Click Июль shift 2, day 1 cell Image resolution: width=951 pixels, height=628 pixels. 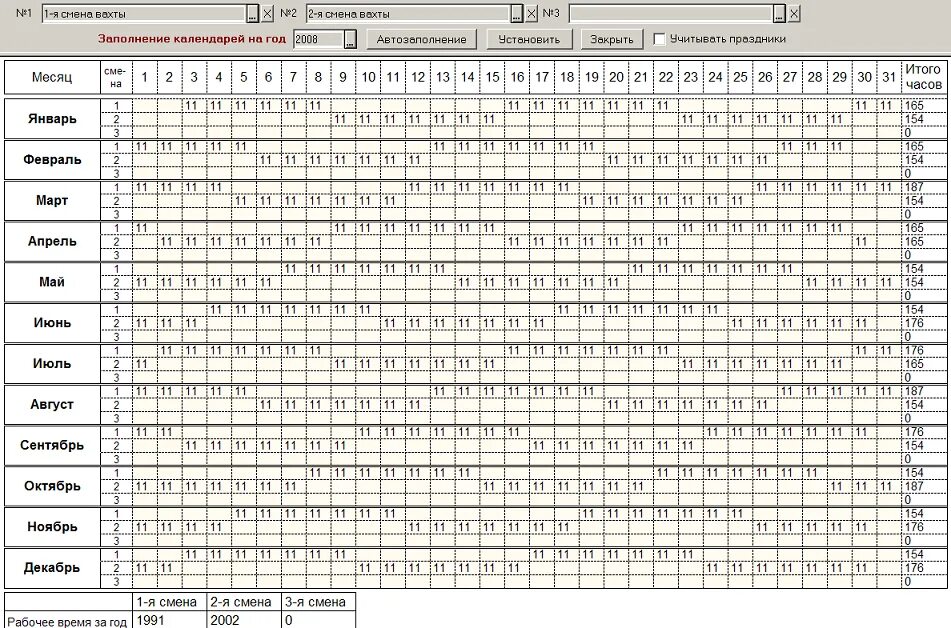tap(144, 364)
